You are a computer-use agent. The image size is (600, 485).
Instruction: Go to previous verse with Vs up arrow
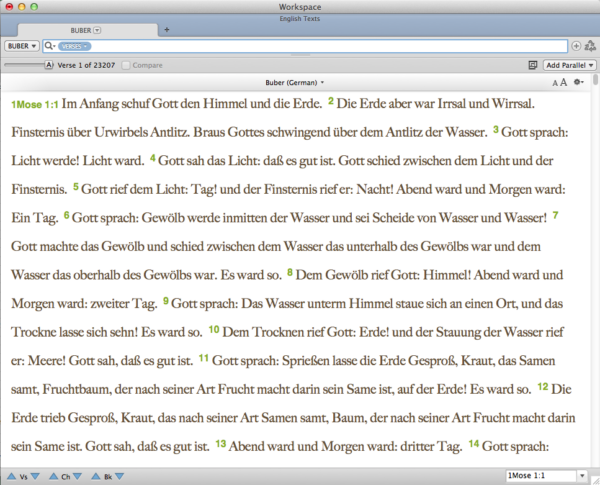point(11,476)
